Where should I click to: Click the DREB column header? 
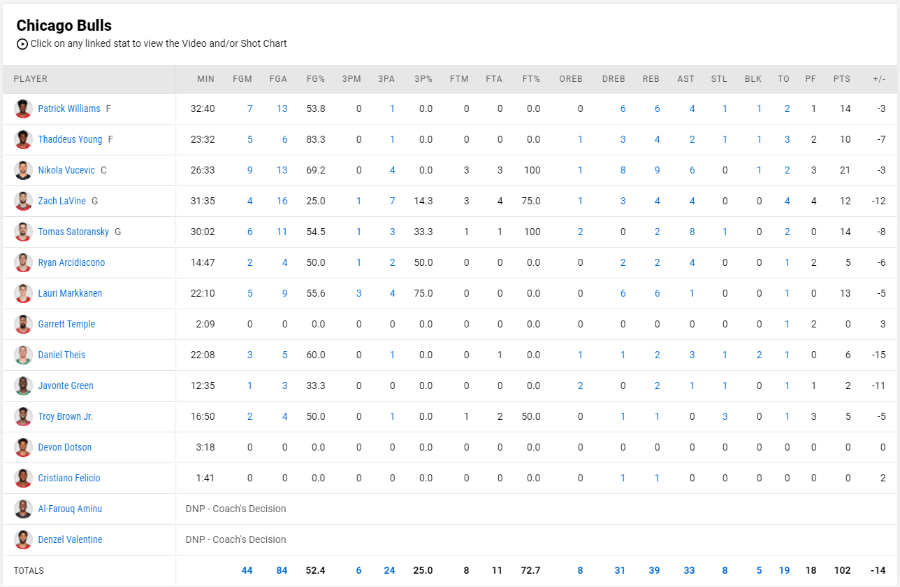(x=614, y=79)
